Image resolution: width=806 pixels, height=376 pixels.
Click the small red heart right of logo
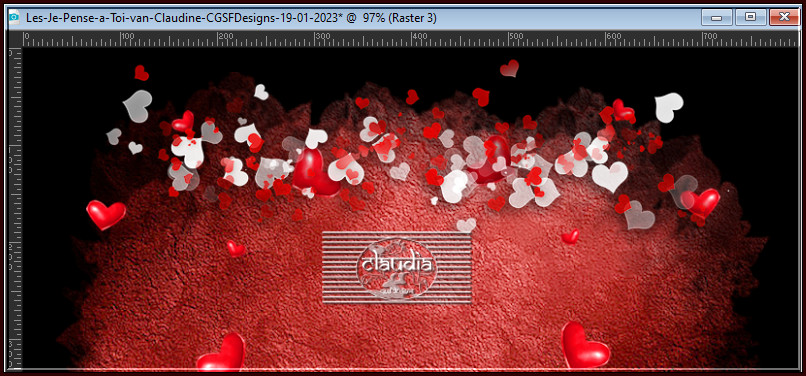point(570,237)
